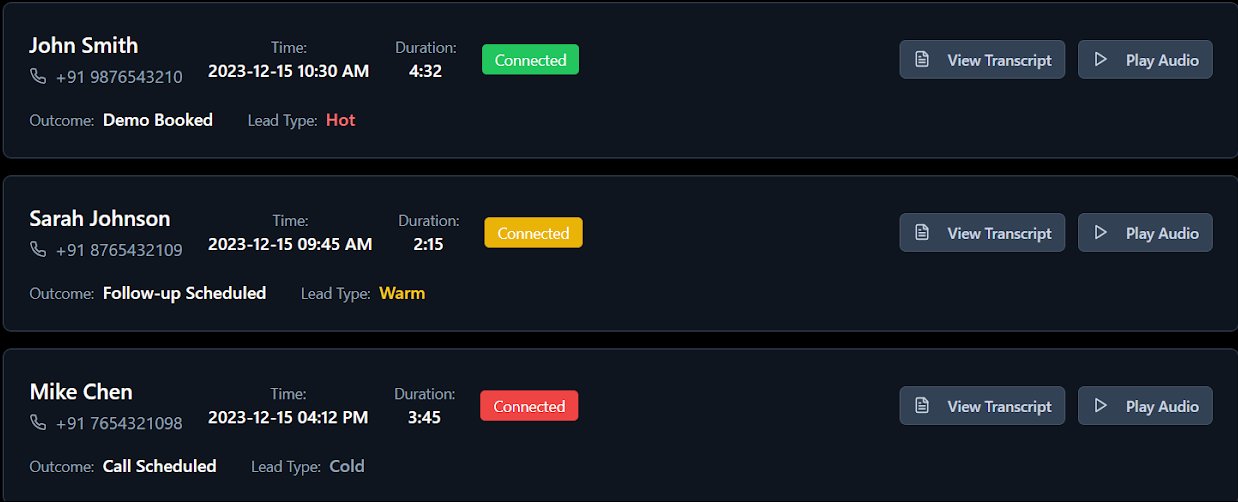Image resolution: width=1238 pixels, height=502 pixels.
Task: Play audio of Mike Chen's call
Action: (x=1145, y=406)
